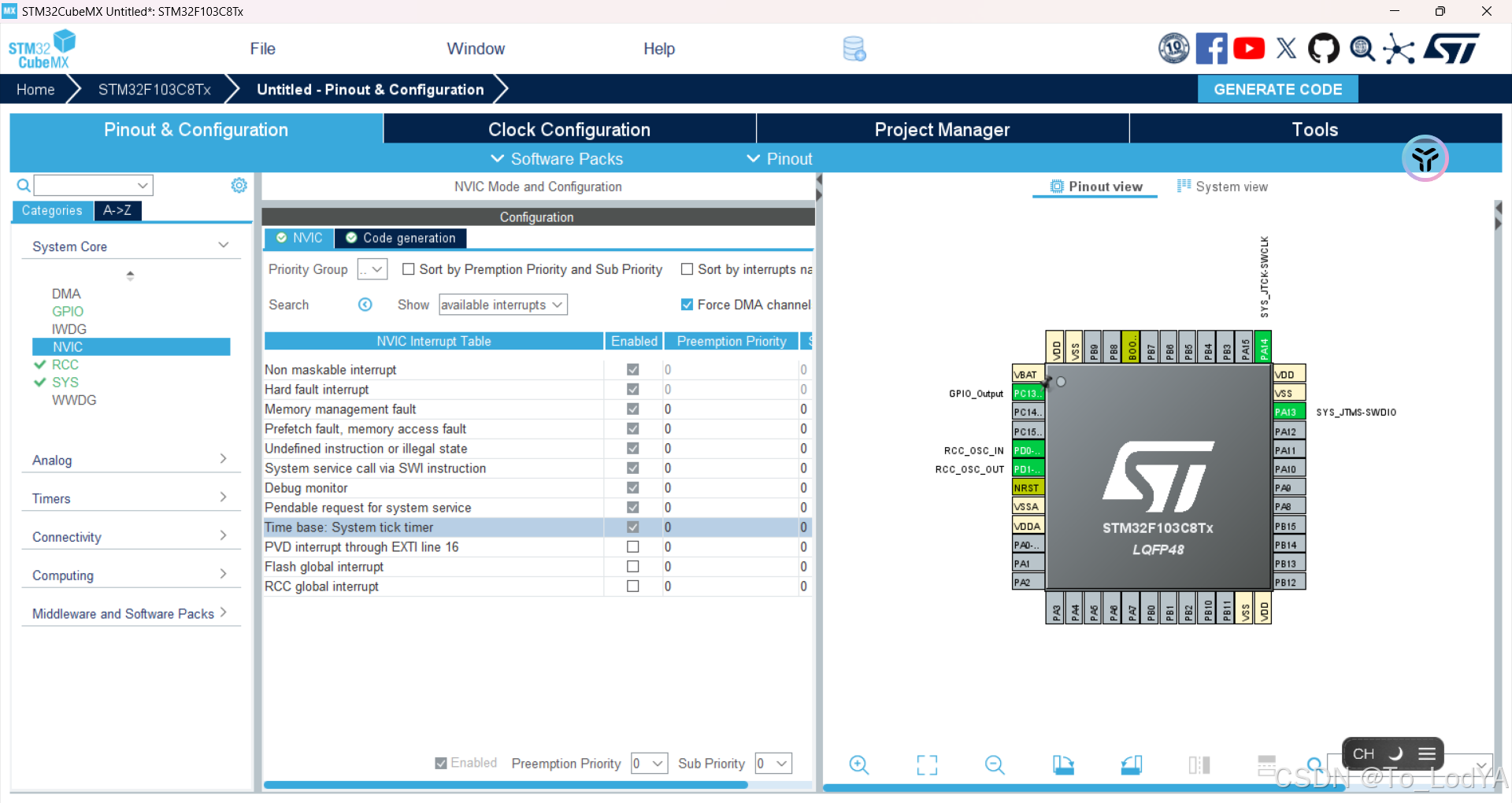Rotate the chip clockwise
The height and width of the screenshot is (803, 1512).
pos(1063,764)
